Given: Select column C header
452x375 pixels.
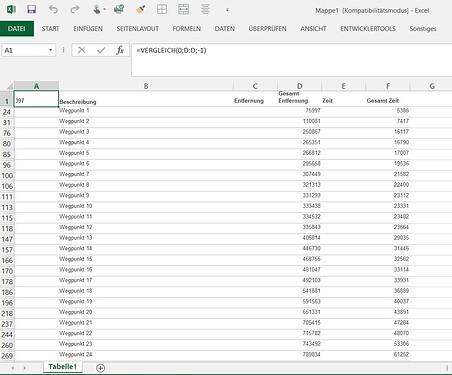Looking at the screenshot, I should pyautogui.click(x=255, y=86).
